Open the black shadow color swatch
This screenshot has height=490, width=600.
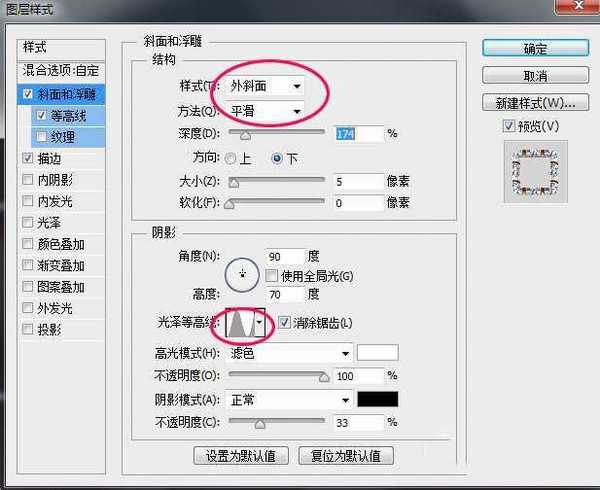[x=378, y=399]
